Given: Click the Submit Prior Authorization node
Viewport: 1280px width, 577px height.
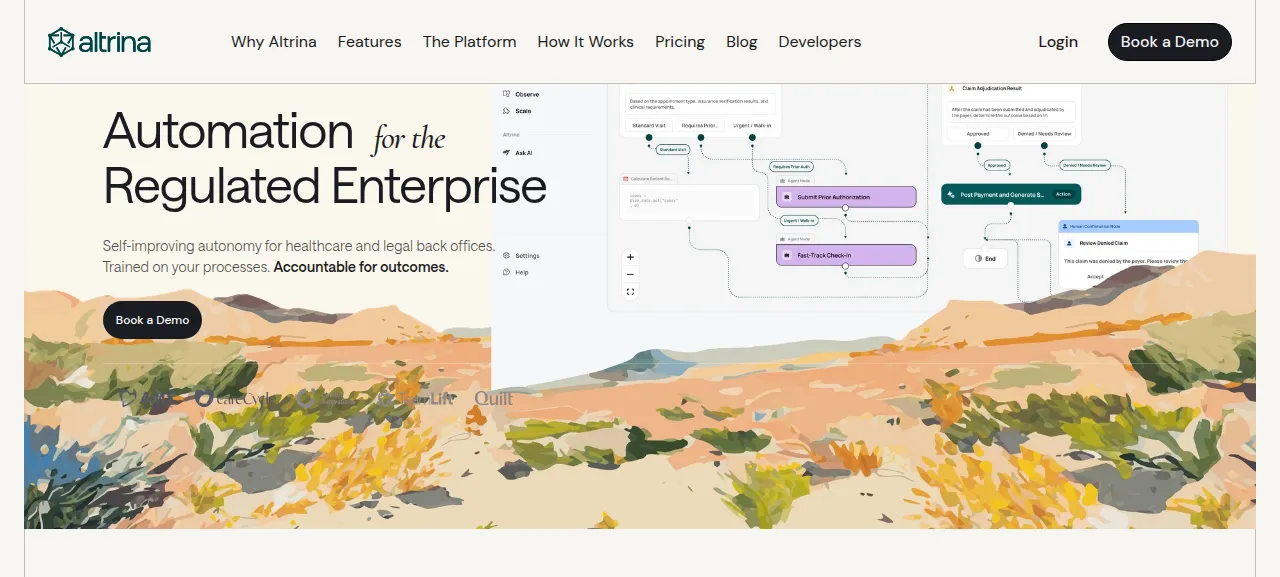Looking at the screenshot, I should point(846,197).
